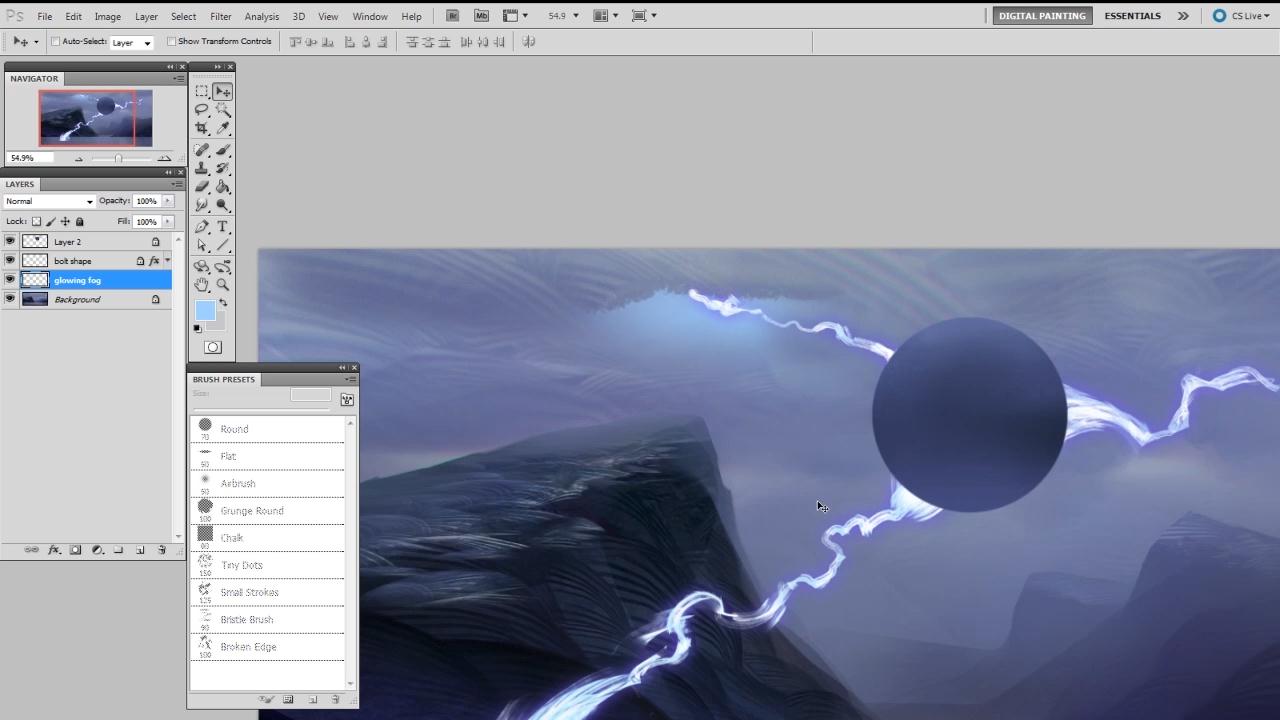Delete layer using Layers panel trash icon

[x=162, y=550]
